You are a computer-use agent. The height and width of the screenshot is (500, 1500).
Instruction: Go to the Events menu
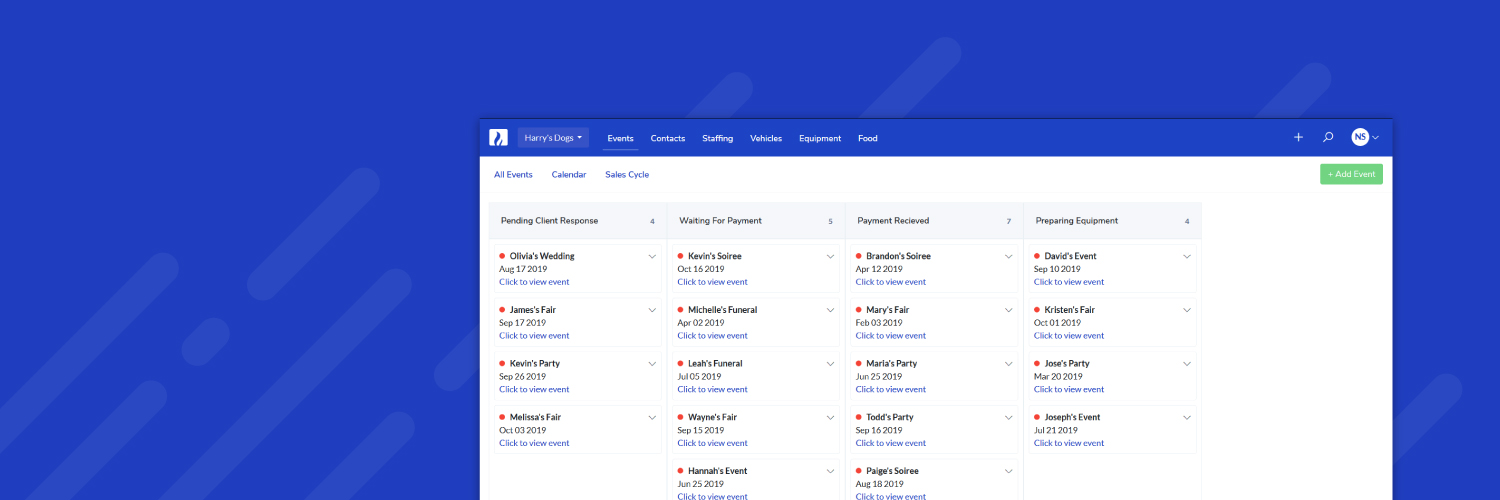620,138
